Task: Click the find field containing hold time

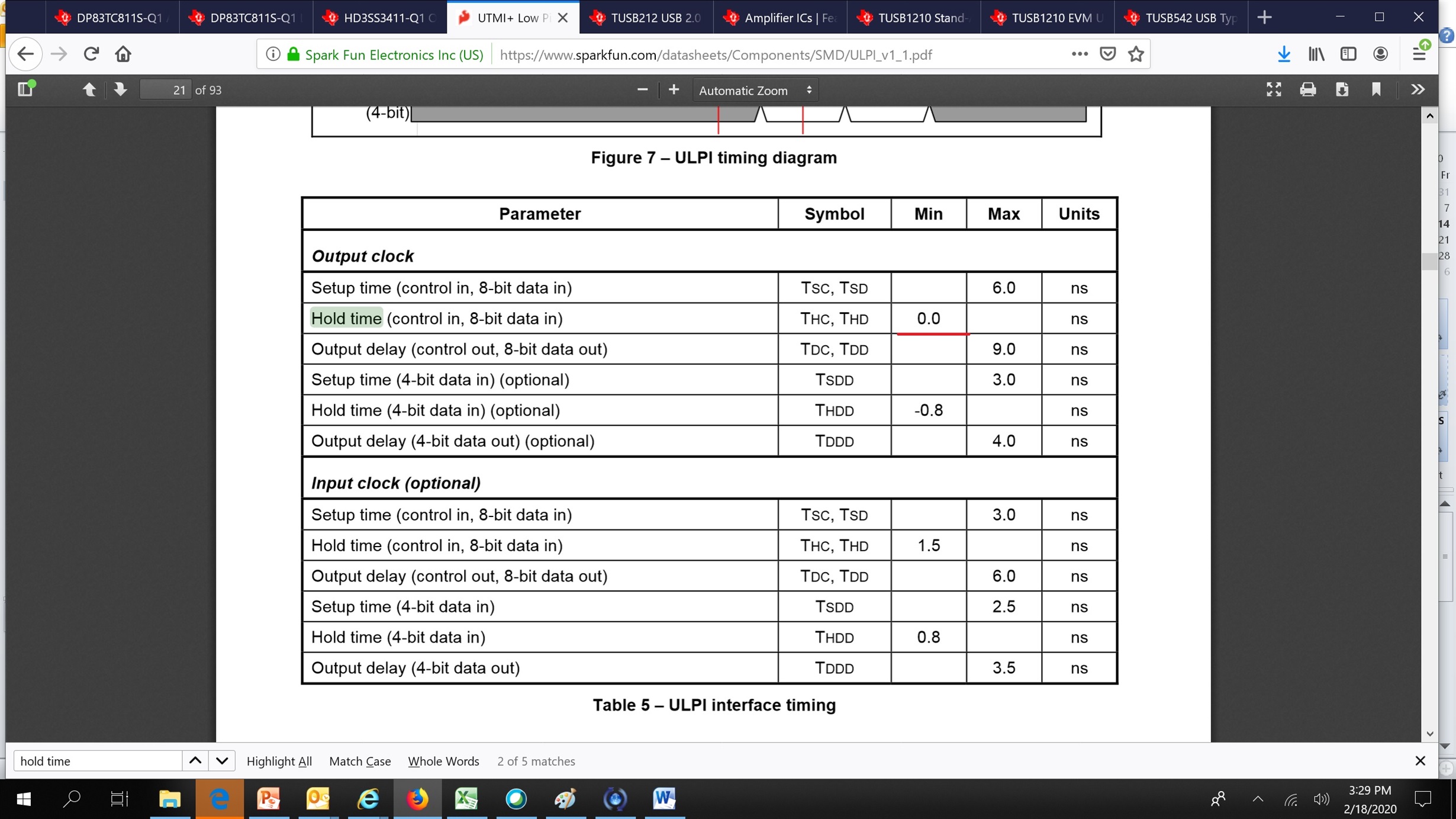Action: coord(98,761)
